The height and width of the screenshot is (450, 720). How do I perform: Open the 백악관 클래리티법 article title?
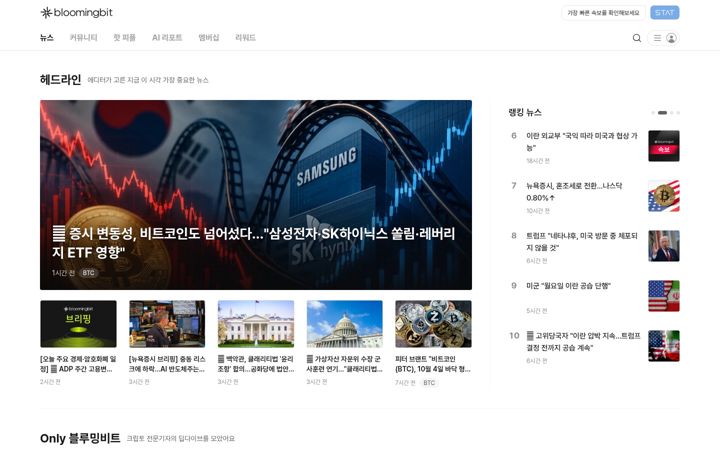click(256, 364)
